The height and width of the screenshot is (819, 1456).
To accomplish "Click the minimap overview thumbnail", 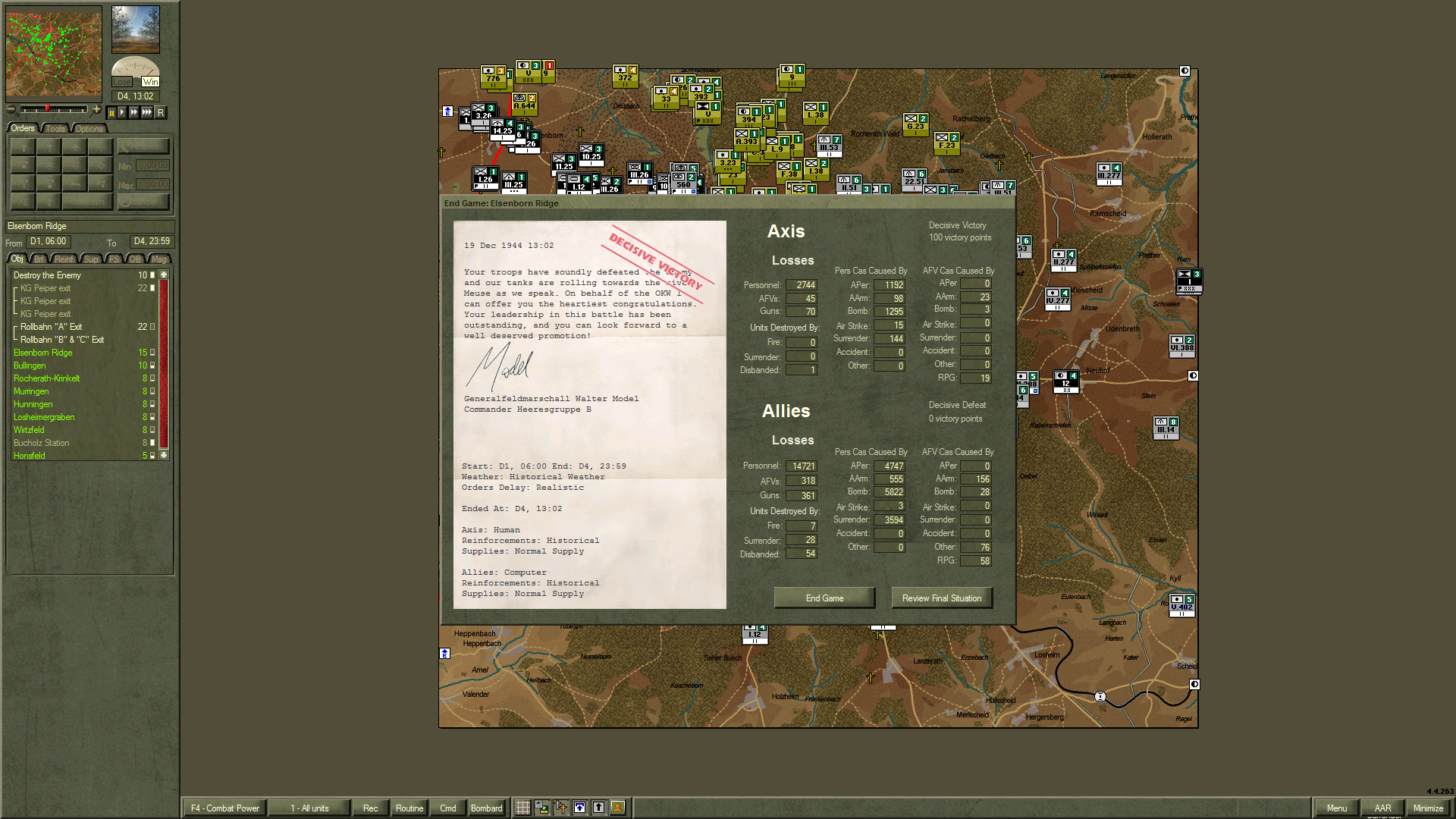I will pyautogui.click(x=54, y=54).
